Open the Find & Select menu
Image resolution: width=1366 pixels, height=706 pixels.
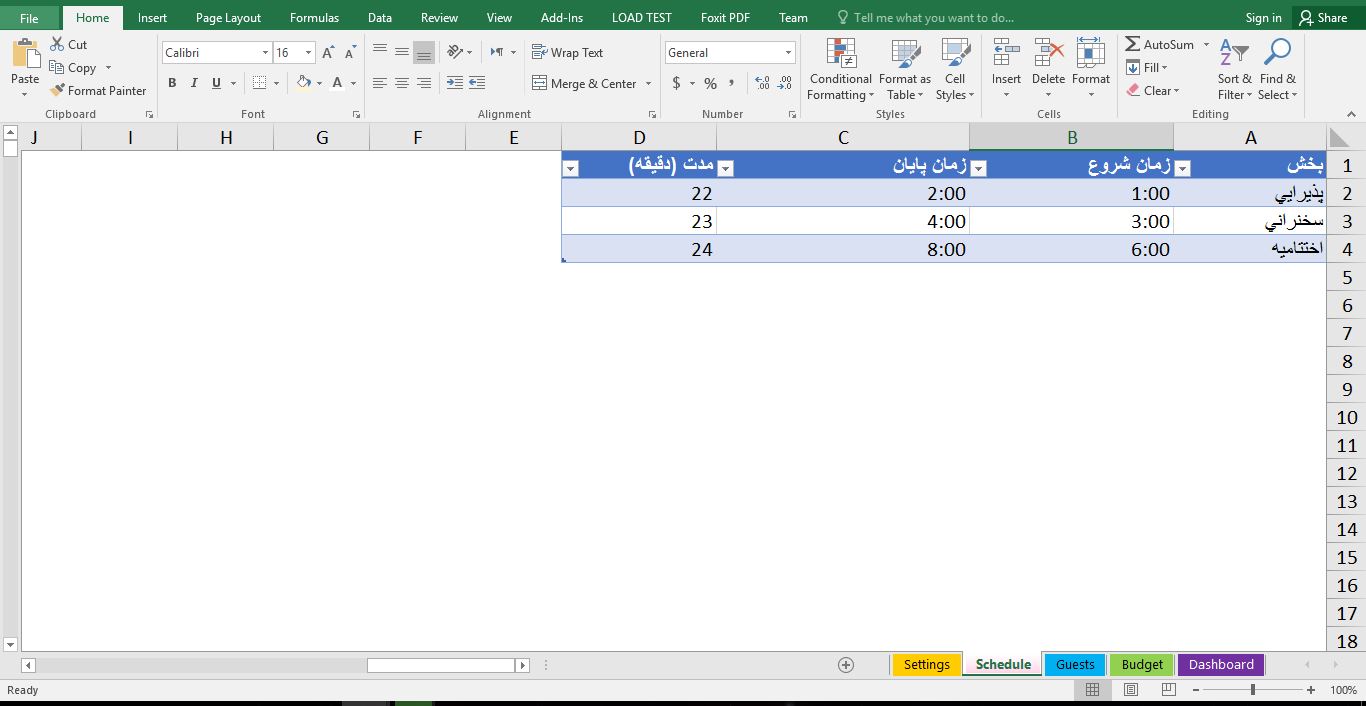coord(1278,69)
